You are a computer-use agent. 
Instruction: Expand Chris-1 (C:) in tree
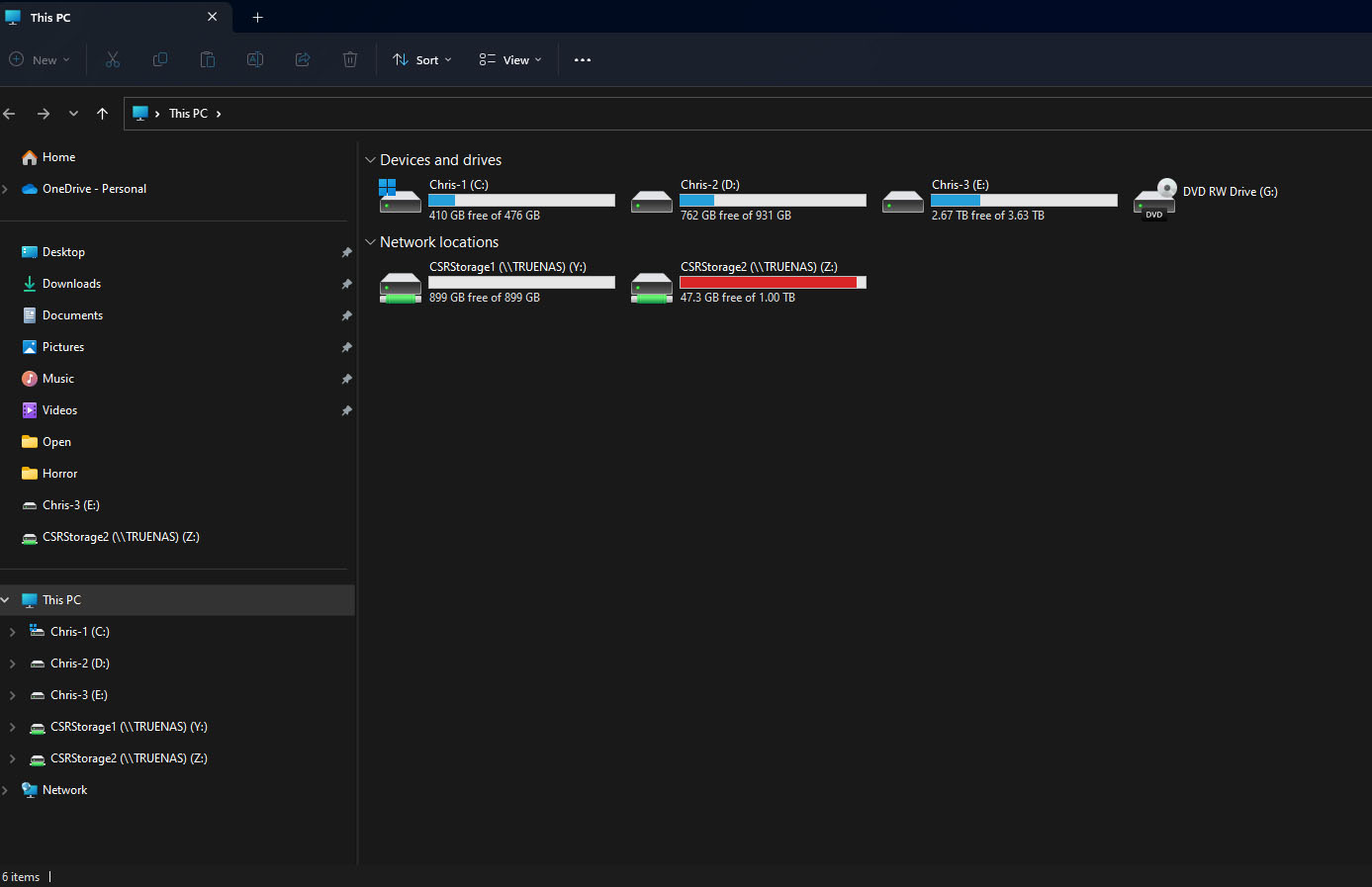tap(12, 632)
